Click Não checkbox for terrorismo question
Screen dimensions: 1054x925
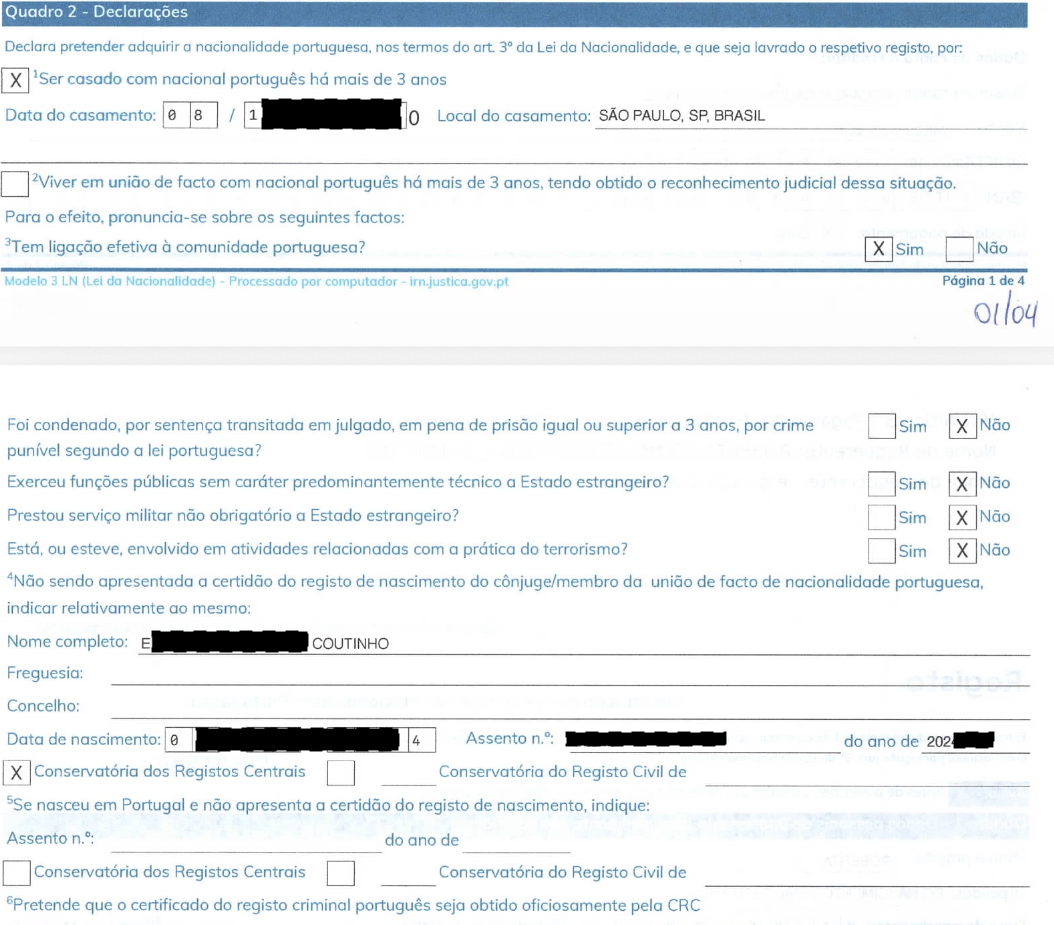961,551
